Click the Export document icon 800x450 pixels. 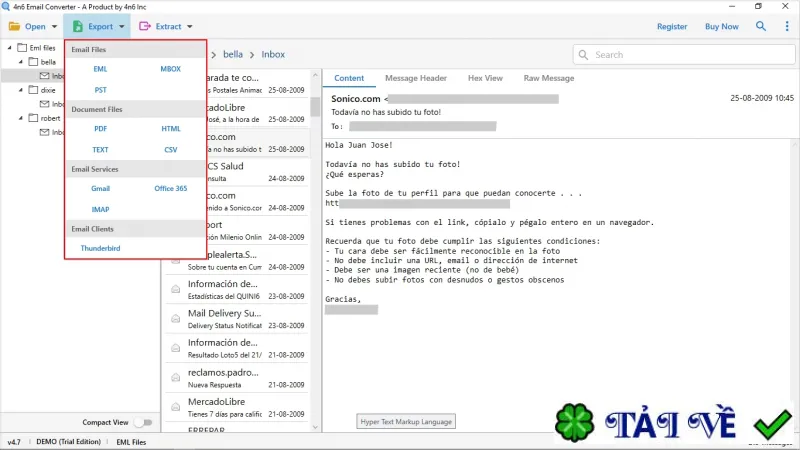[78, 26]
